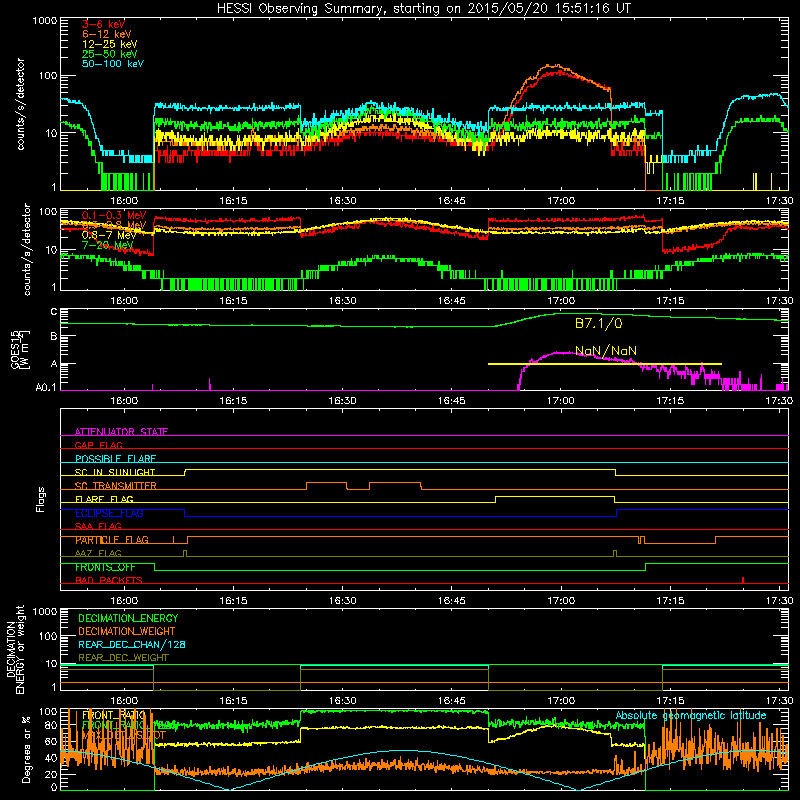Screen dimensions: 800x800
Task: Pick the 50-100 keV legend label
Action: (x=113, y=64)
